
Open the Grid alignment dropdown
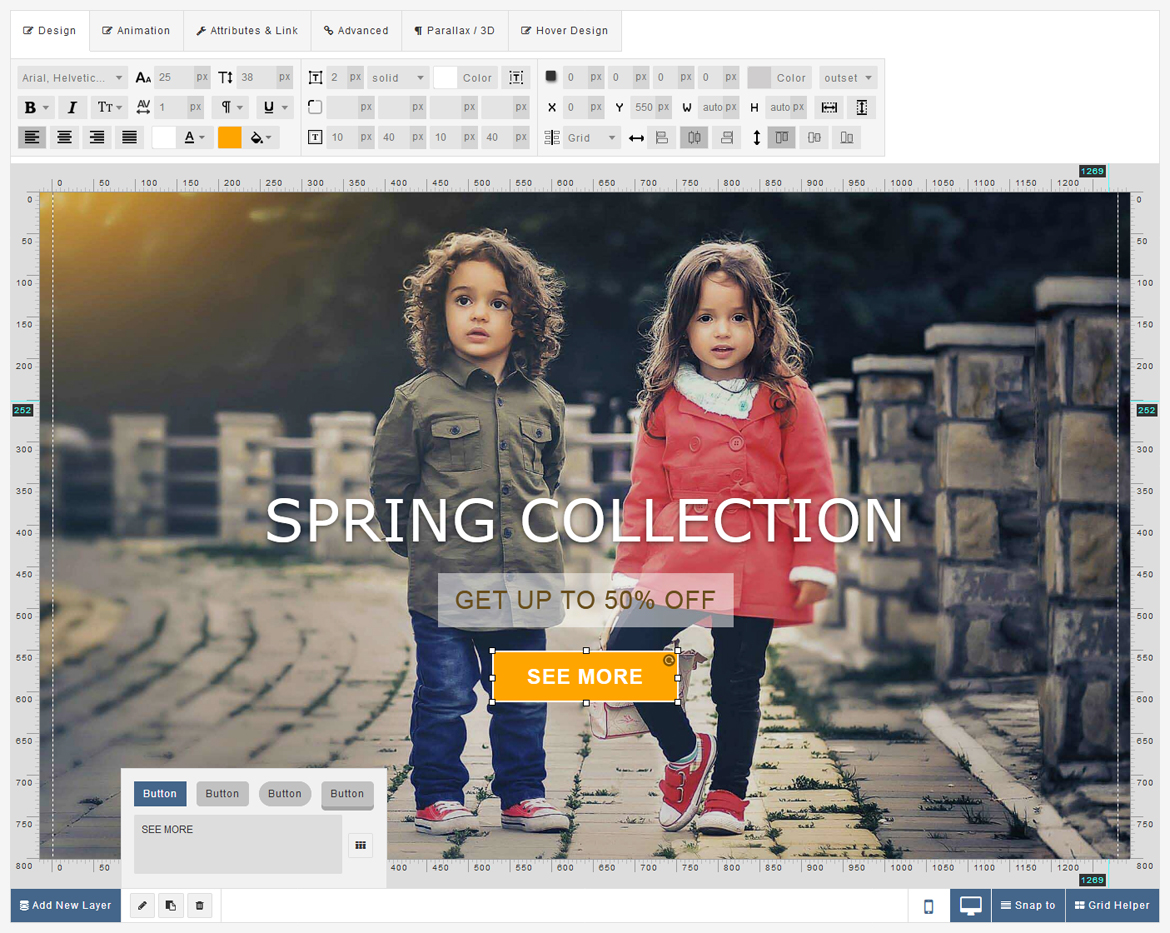click(592, 138)
